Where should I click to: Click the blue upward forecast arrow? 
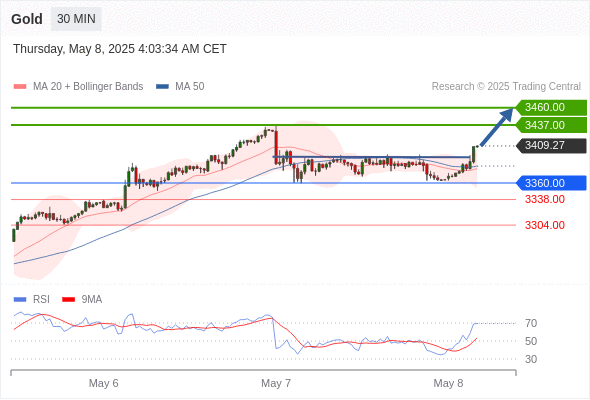pos(497,127)
